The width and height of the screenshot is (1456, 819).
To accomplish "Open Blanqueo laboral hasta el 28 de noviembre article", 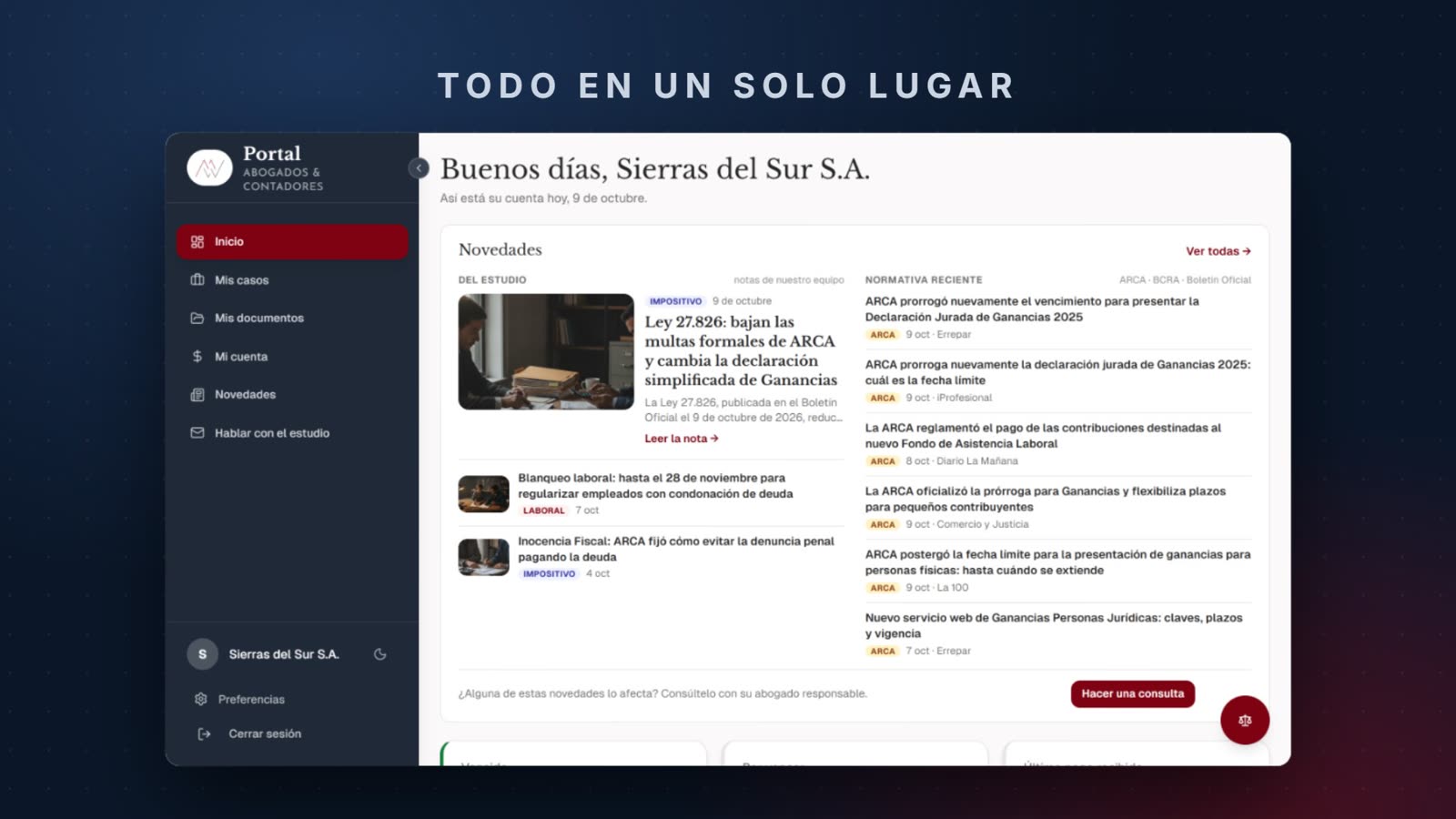I will tap(655, 486).
